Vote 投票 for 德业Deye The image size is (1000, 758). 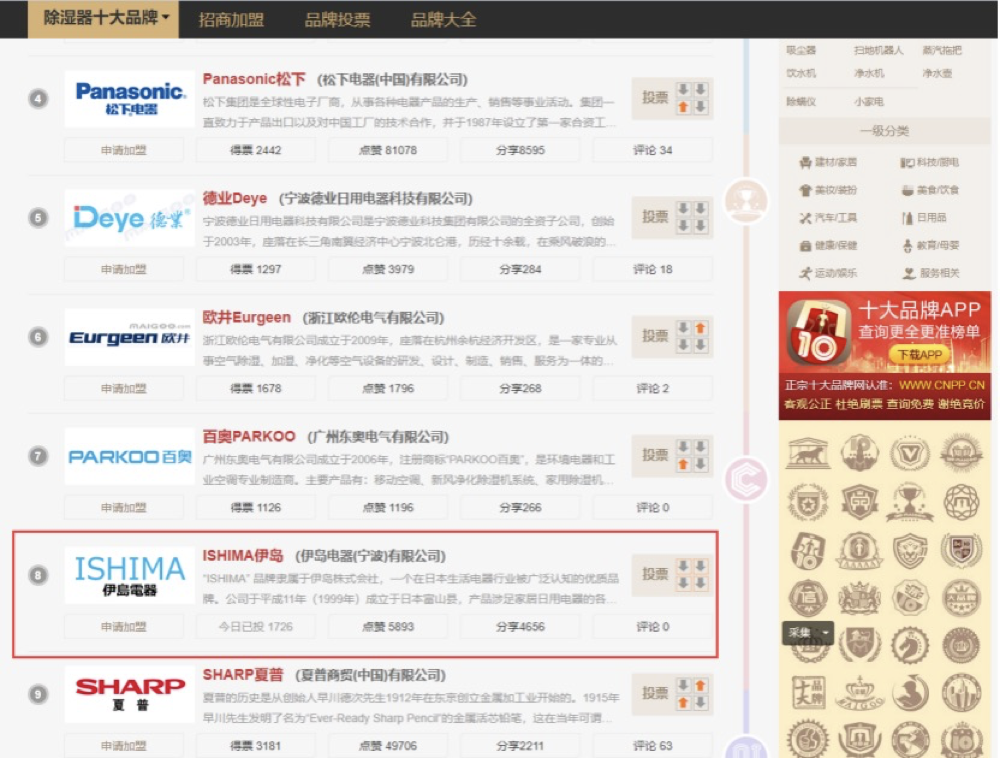(654, 217)
